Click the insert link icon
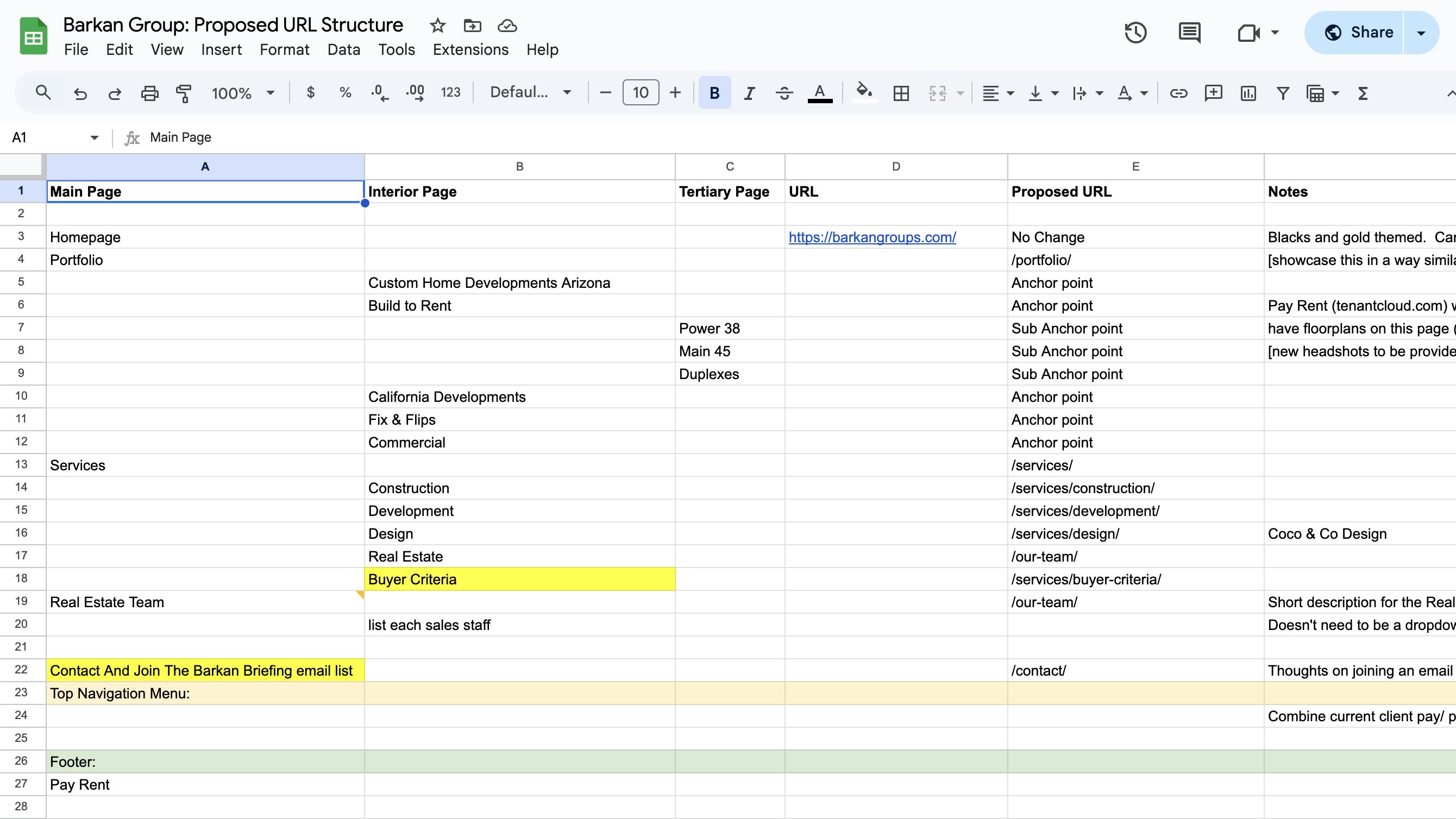The height and width of the screenshot is (819, 1456). (x=1178, y=93)
